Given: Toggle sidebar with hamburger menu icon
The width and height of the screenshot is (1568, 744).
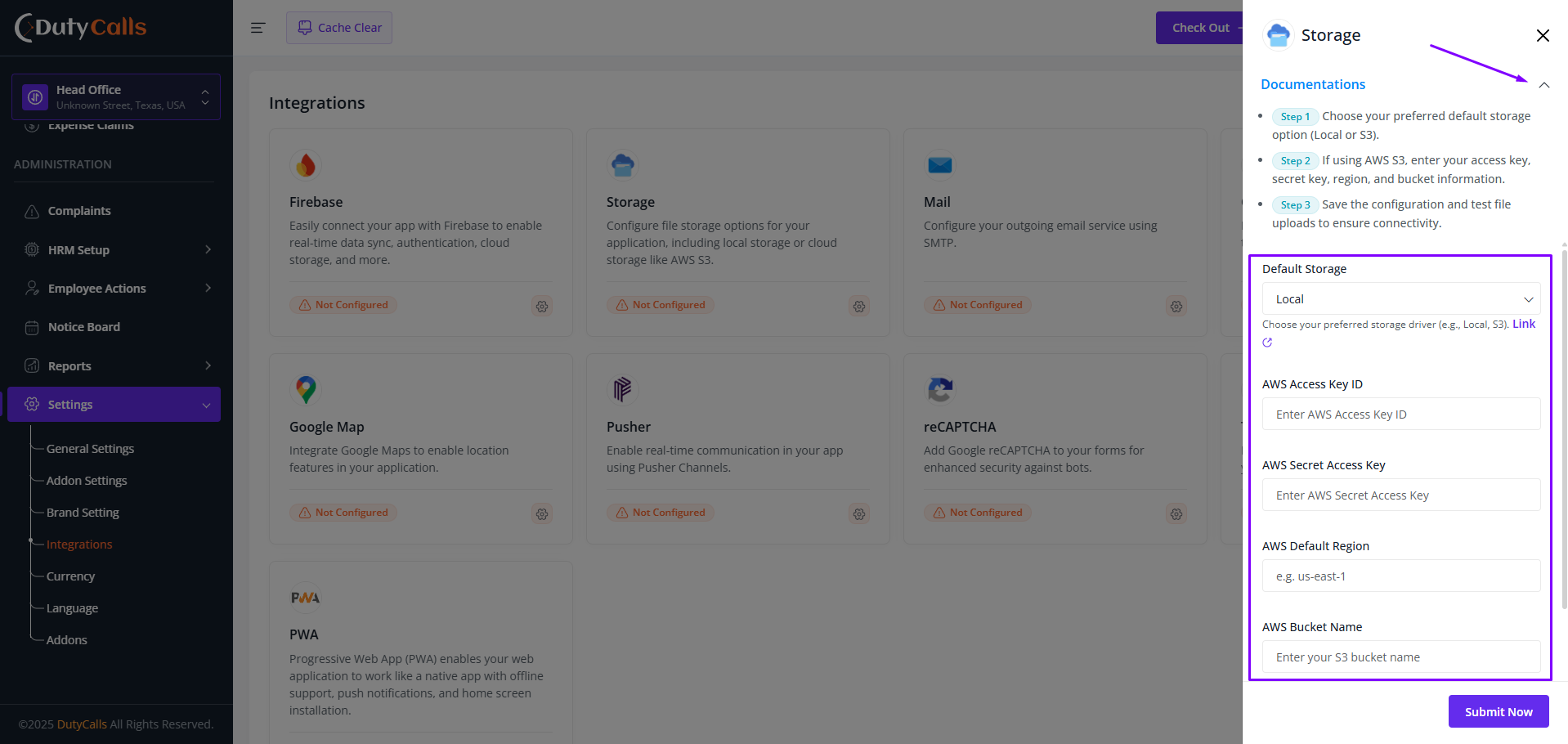Looking at the screenshot, I should coord(258,28).
